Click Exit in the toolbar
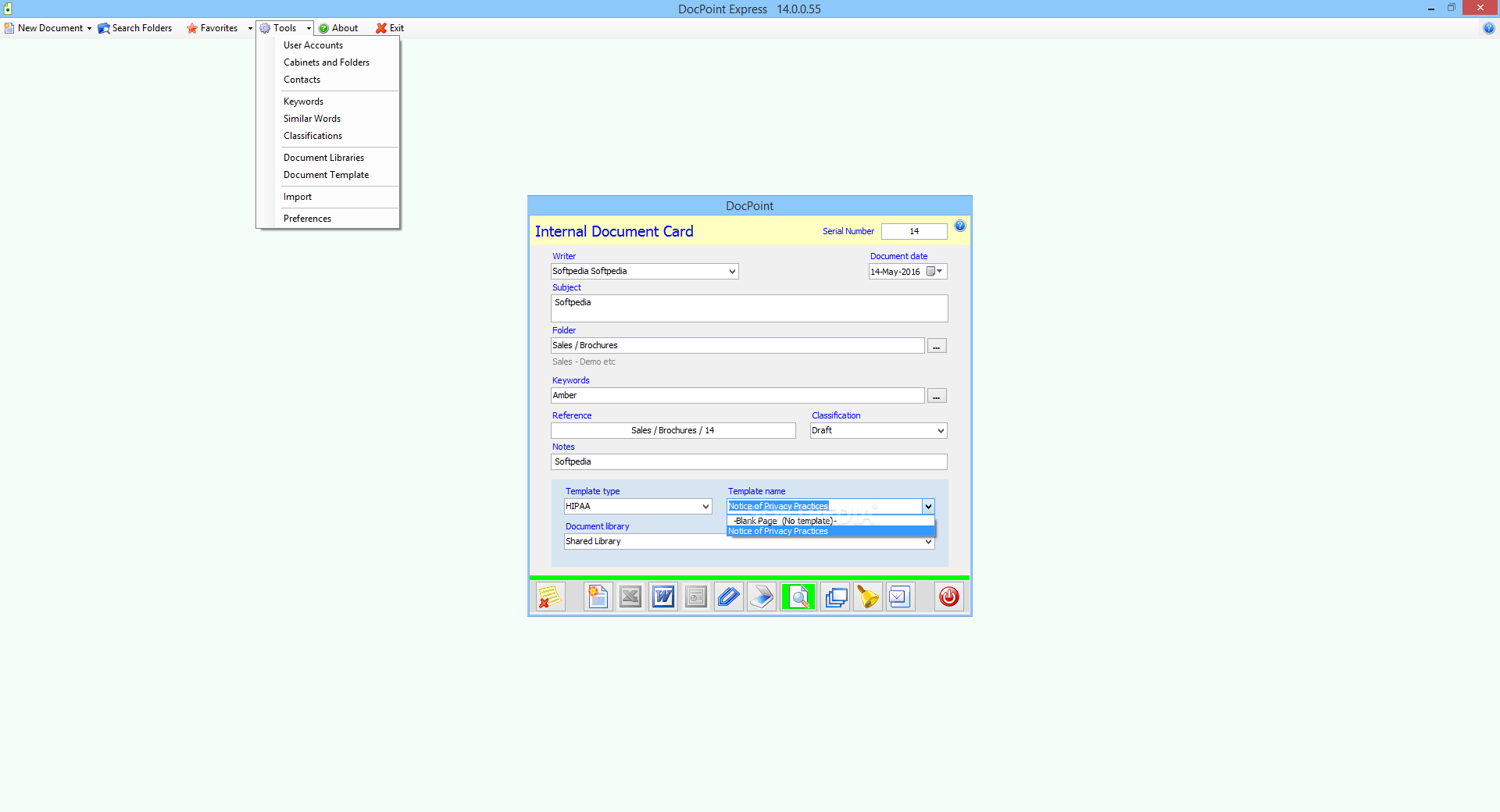The image size is (1500, 812). coord(390,28)
